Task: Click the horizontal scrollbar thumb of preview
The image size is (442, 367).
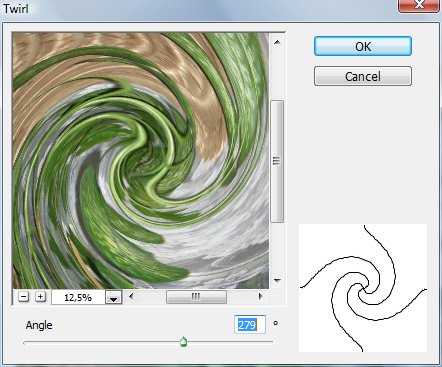Action: 196,296
